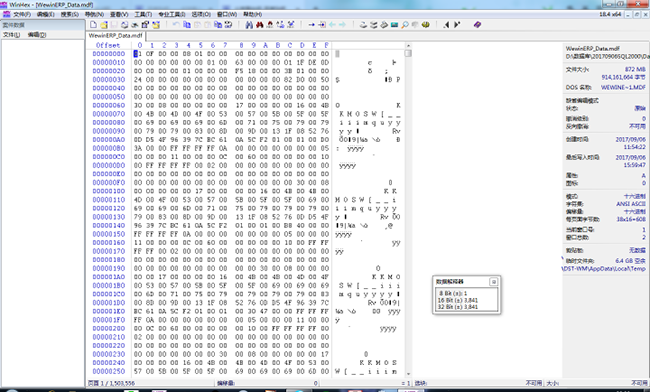Click offset 00000100 in the offset column
The image size is (650, 392).
109,191
